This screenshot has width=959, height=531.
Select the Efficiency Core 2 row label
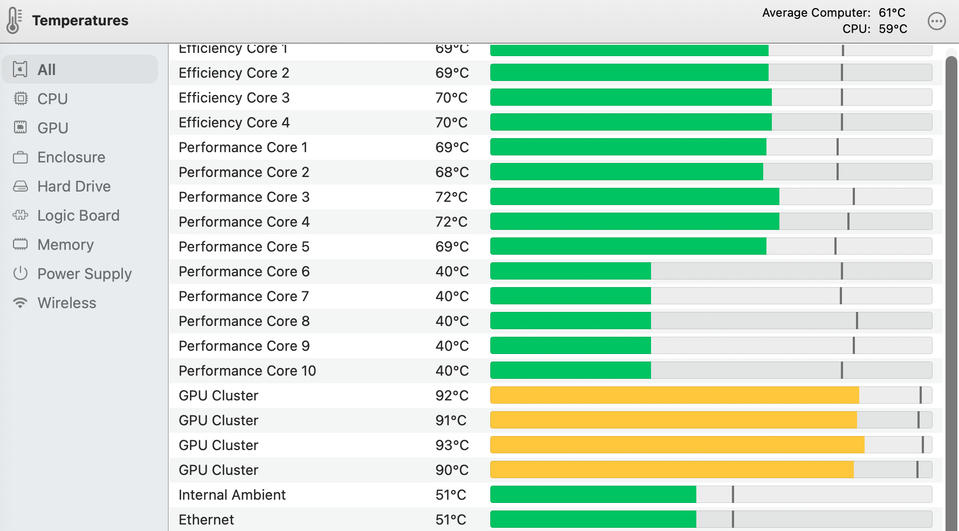234,73
